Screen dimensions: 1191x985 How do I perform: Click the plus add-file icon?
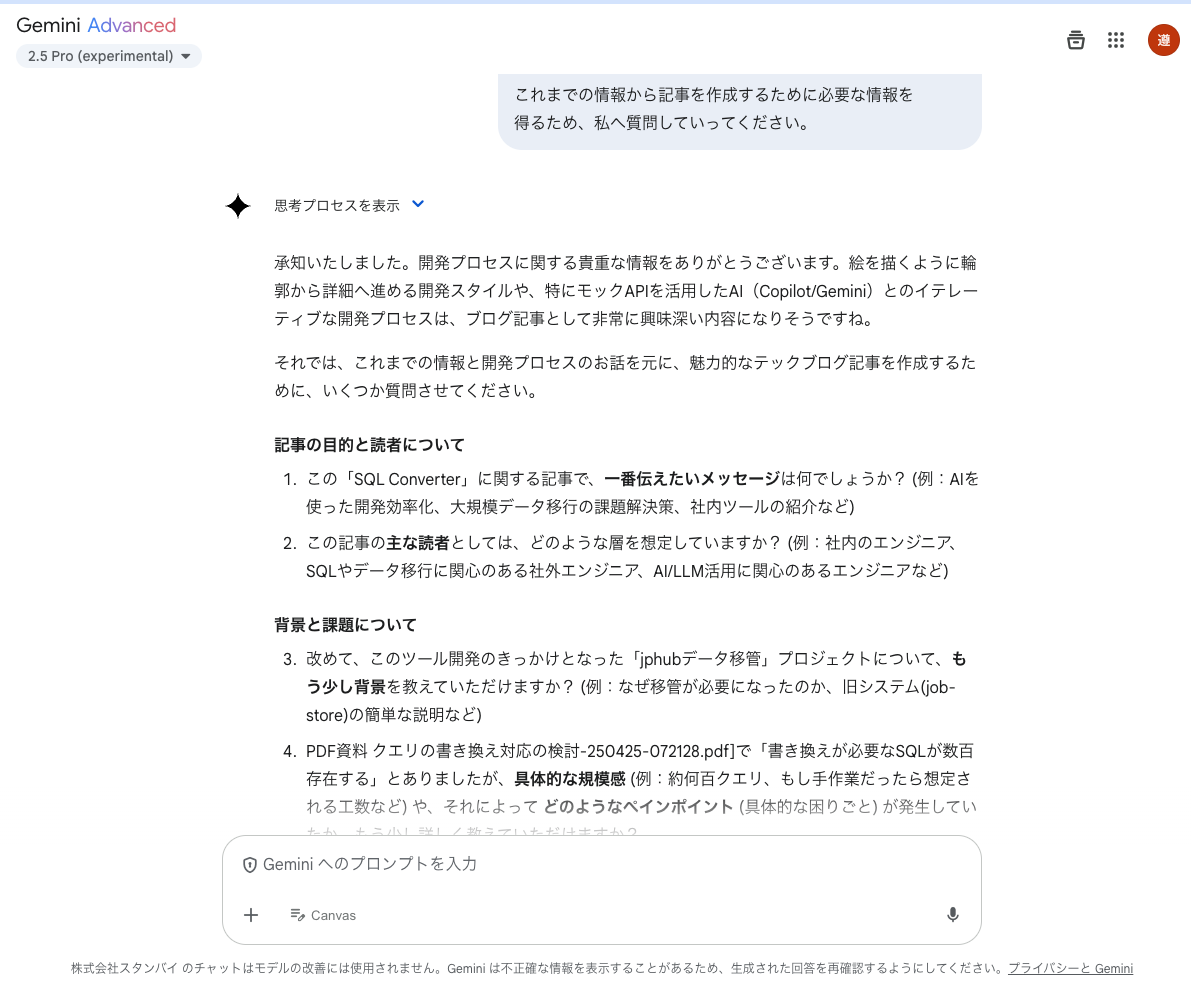point(251,915)
